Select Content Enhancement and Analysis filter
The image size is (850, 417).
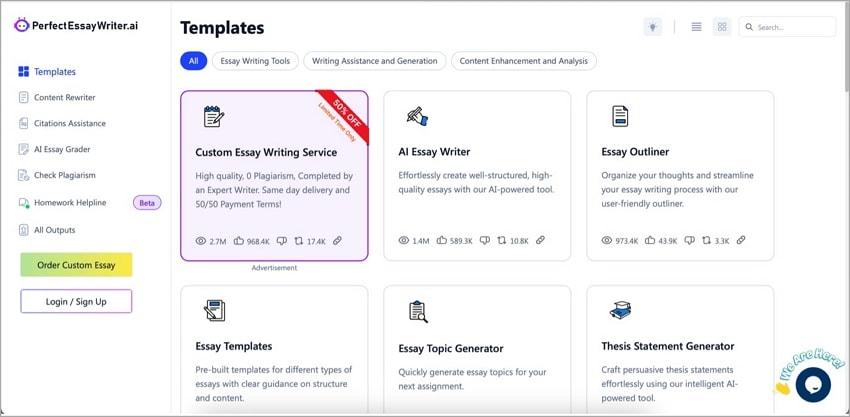(524, 61)
